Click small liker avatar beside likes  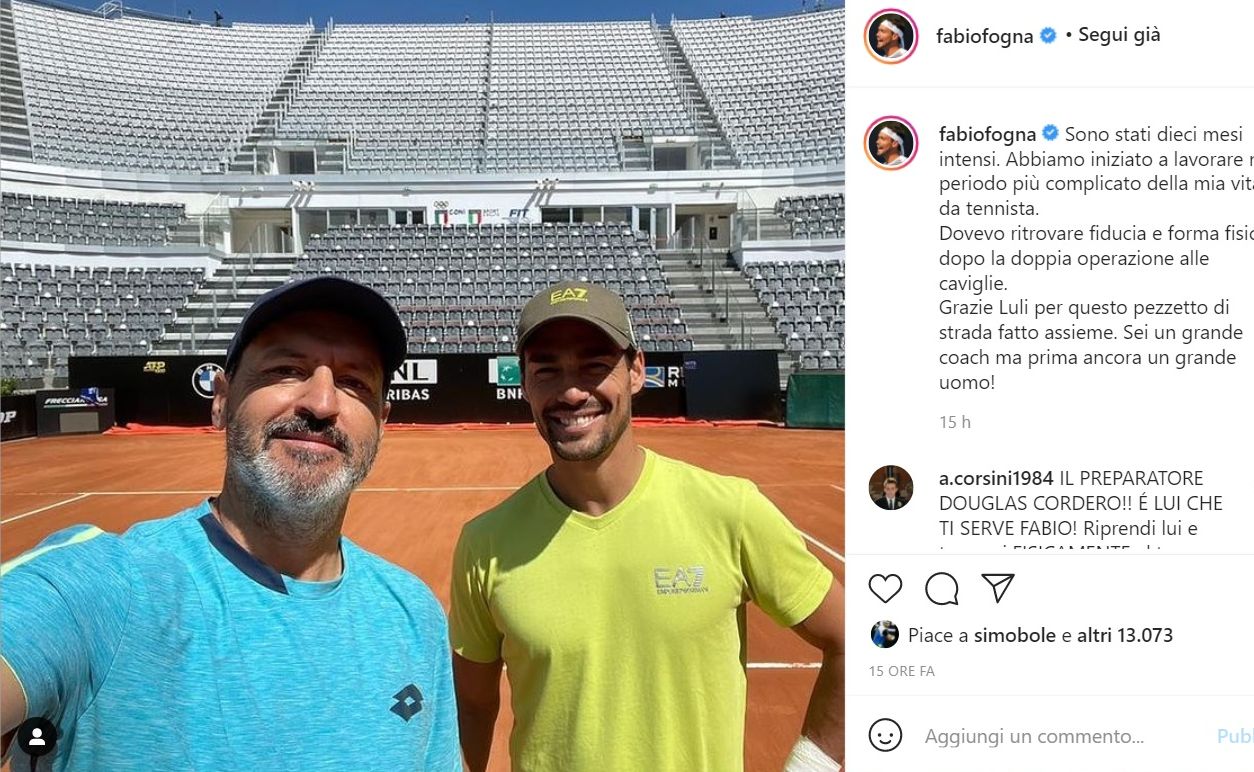[884, 635]
